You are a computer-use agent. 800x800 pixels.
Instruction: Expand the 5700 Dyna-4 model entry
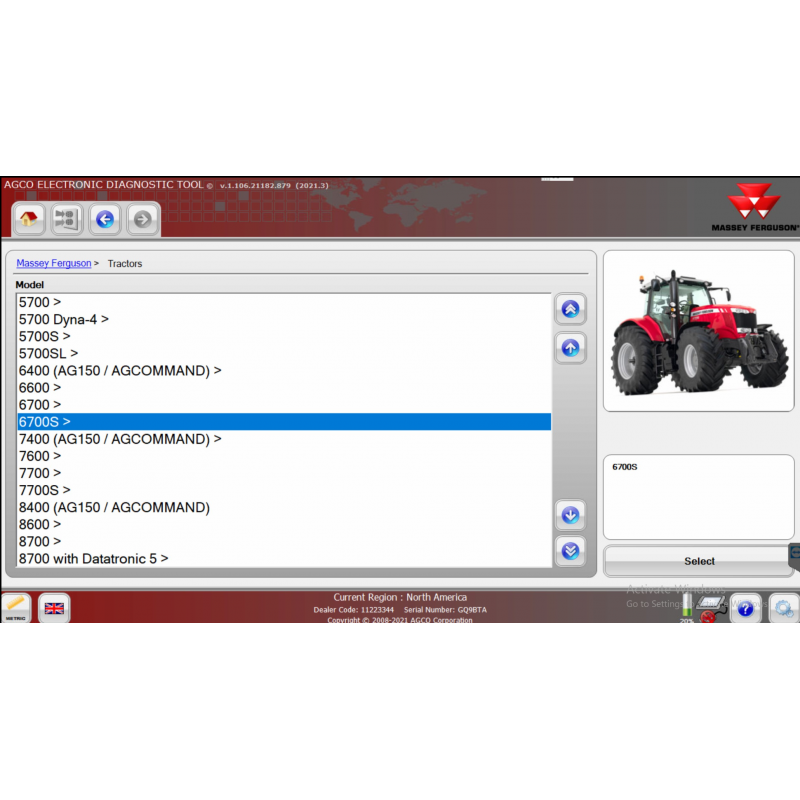tap(63, 319)
